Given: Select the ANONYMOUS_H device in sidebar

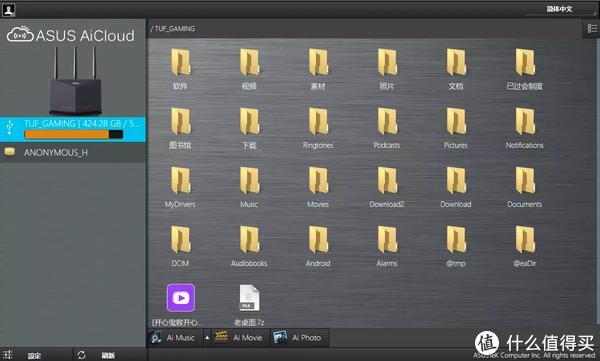Looking at the screenshot, I should pyautogui.click(x=73, y=152).
